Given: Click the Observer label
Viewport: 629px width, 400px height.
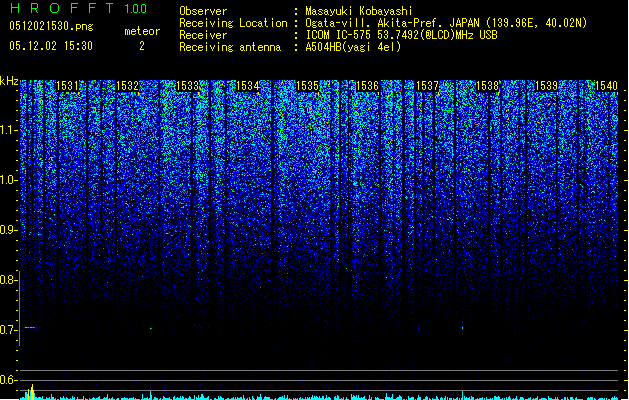Looking at the screenshot, I should pos(203,11).
